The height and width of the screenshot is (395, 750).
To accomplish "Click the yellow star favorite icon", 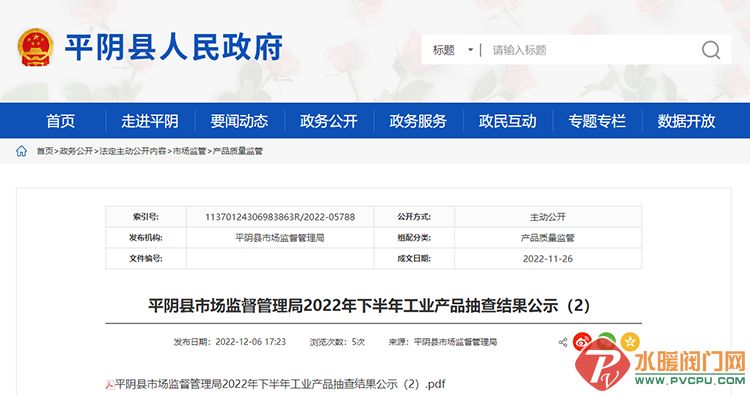I will [x=630, y=341].
